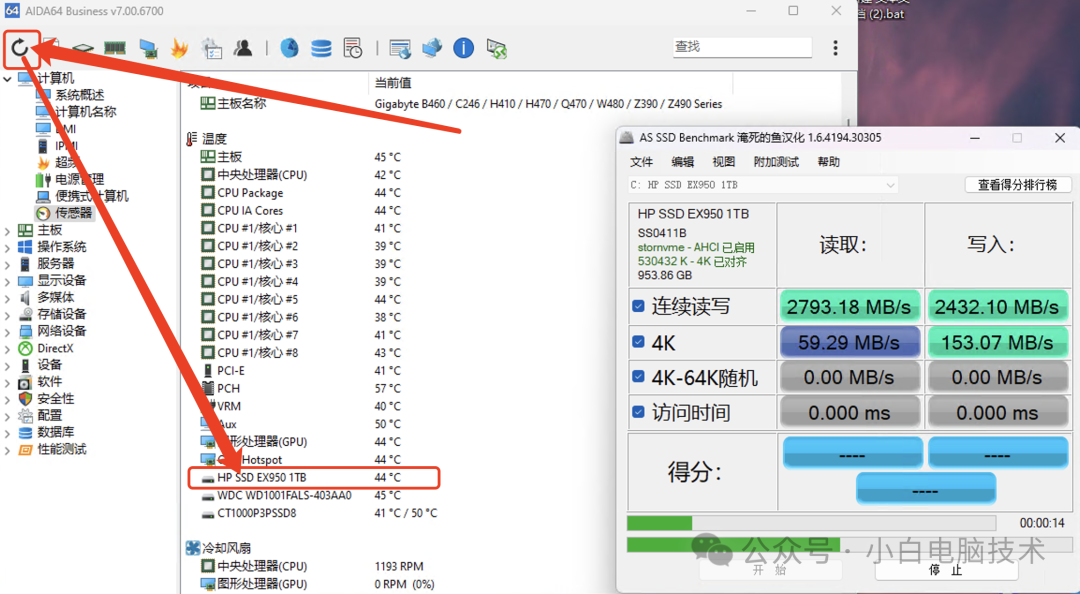Open the memory benchmark RAM-stick toolbar icon

tap(114, 48)
